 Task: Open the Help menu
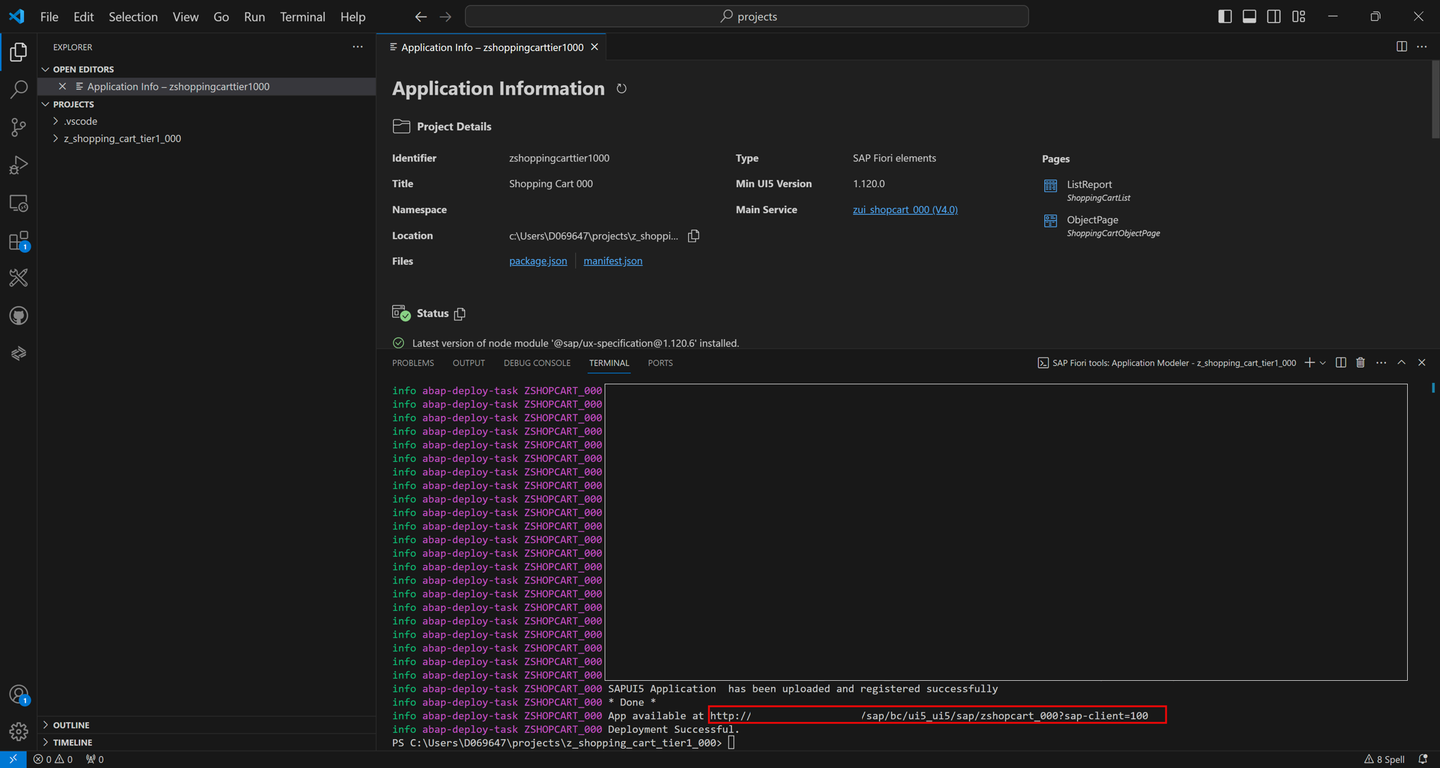click(353, 17)
